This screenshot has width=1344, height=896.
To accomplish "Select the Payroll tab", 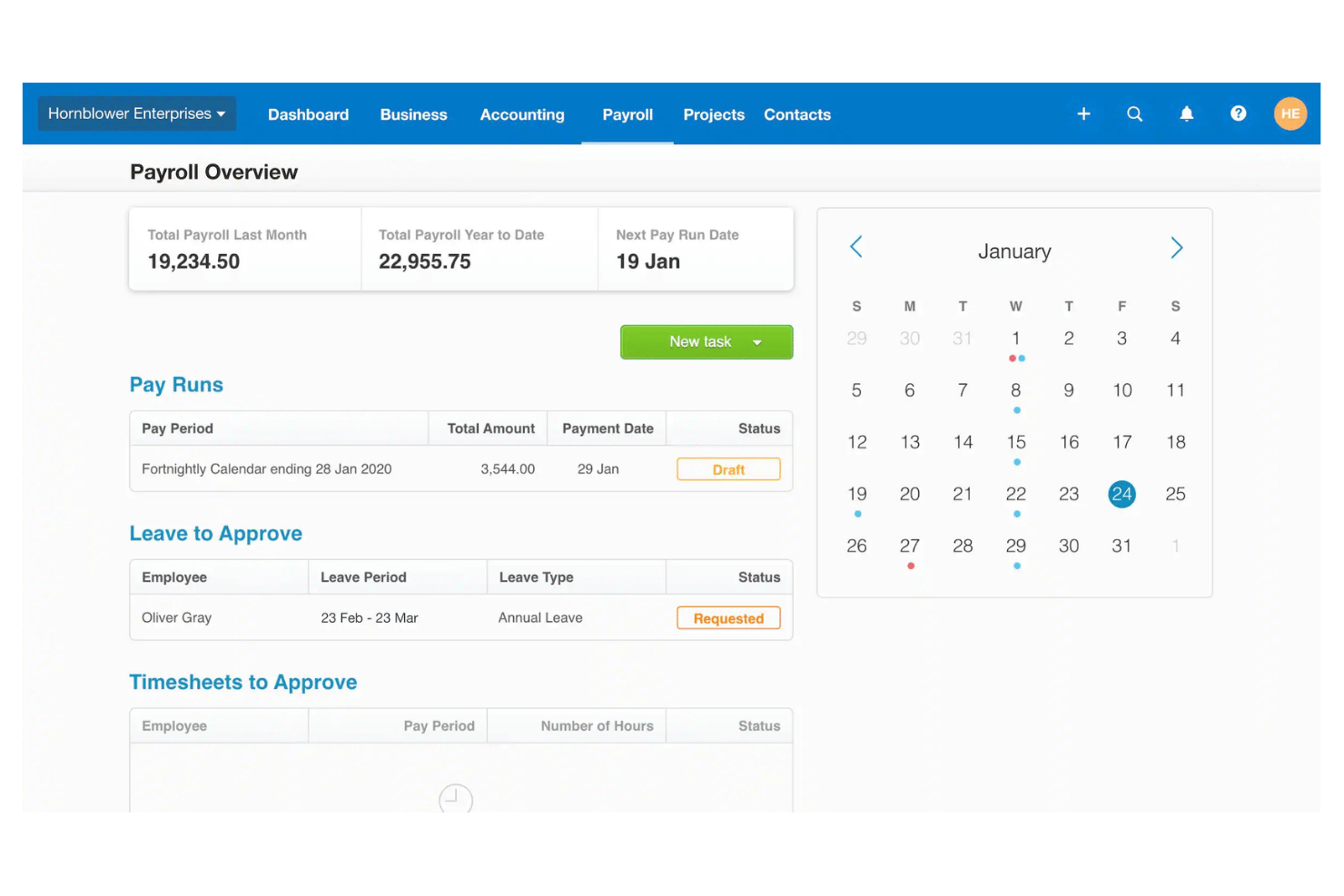I will [x=628, y=114].
